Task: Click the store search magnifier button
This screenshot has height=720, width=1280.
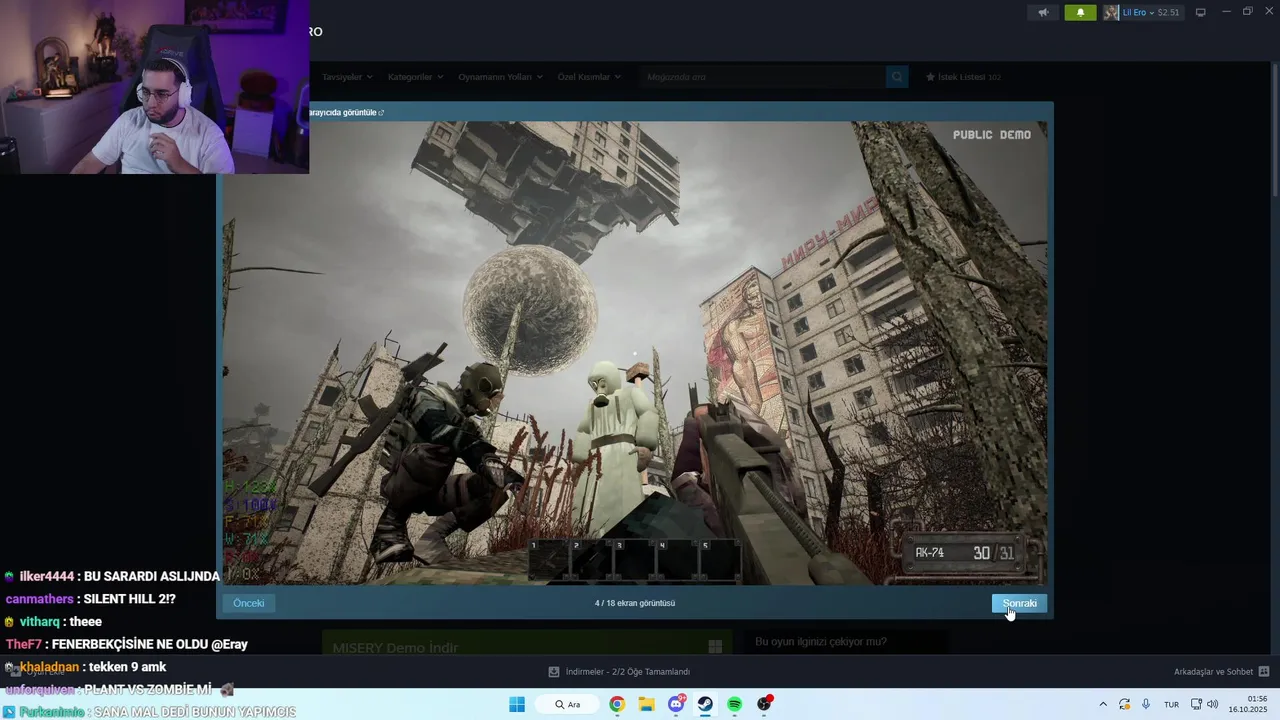Action: coord(897,77)
